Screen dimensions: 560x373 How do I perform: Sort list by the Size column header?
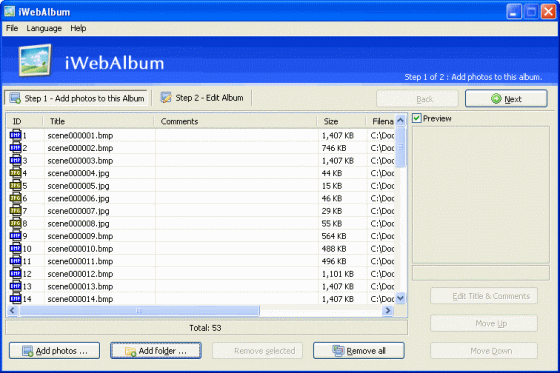point(342,121)
